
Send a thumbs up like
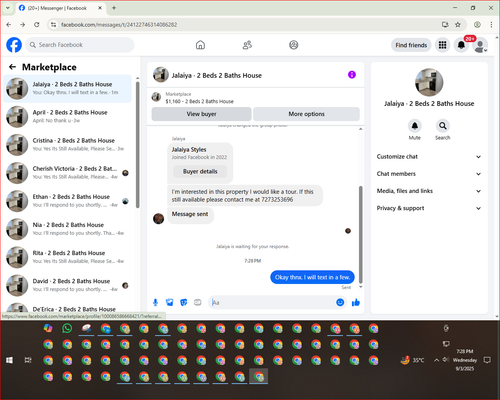(x=356, y=302)
